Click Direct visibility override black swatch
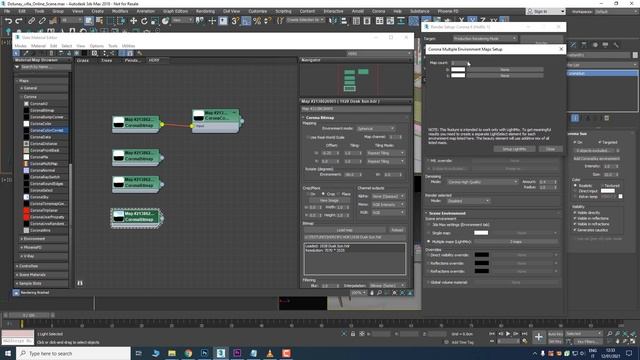The image size is (640, 360). [482, 255]
